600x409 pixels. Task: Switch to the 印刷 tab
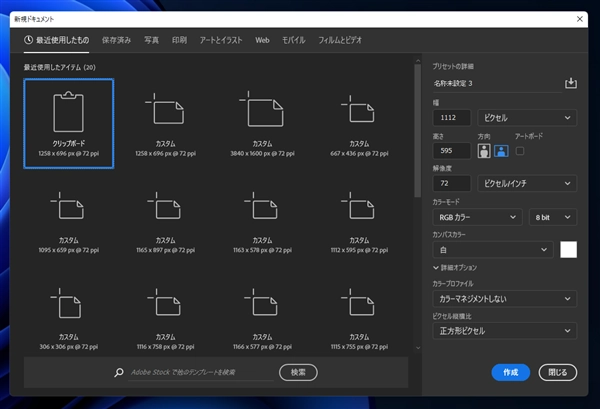(x=179, y=40)
